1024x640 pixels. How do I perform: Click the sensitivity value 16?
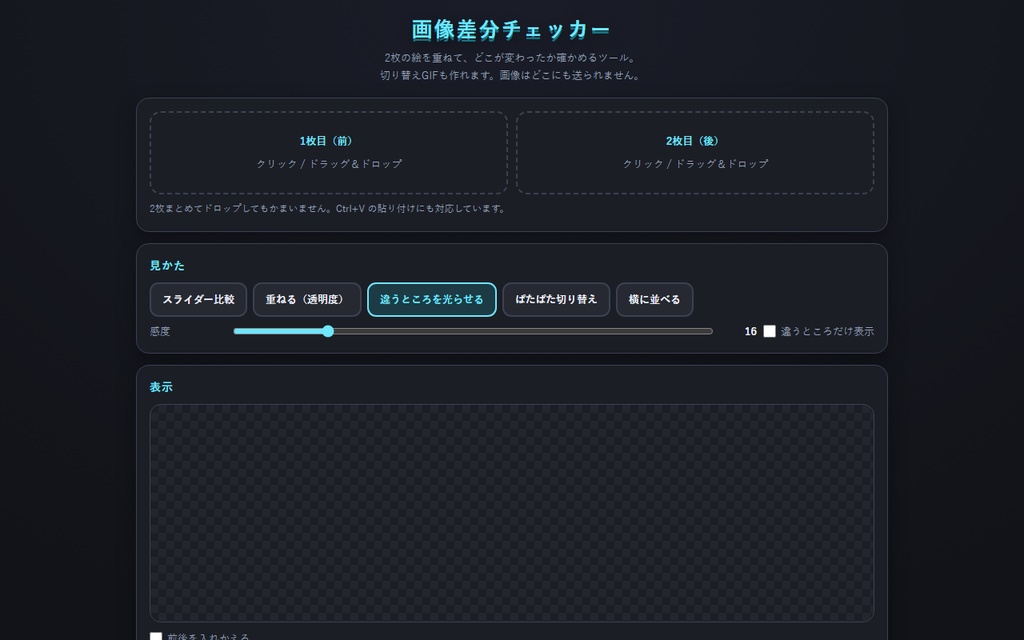point(750,332)
